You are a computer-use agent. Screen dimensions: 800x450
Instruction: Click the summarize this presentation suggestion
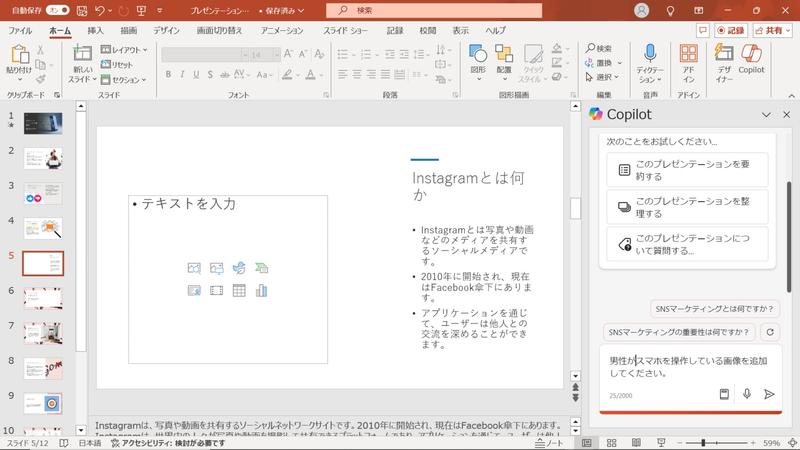[x=688, y=169]
